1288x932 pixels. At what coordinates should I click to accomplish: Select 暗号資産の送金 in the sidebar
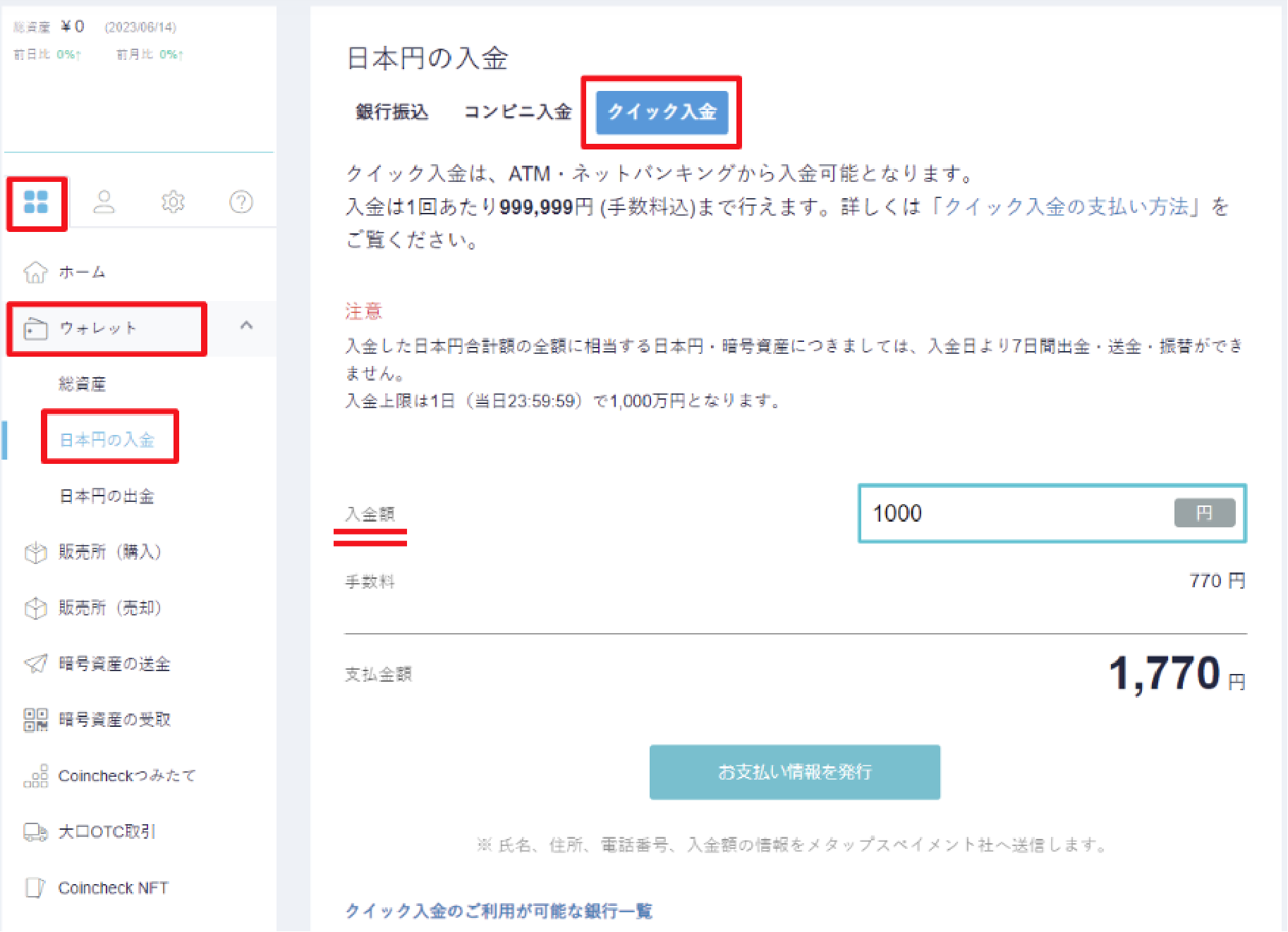point(114,663)
